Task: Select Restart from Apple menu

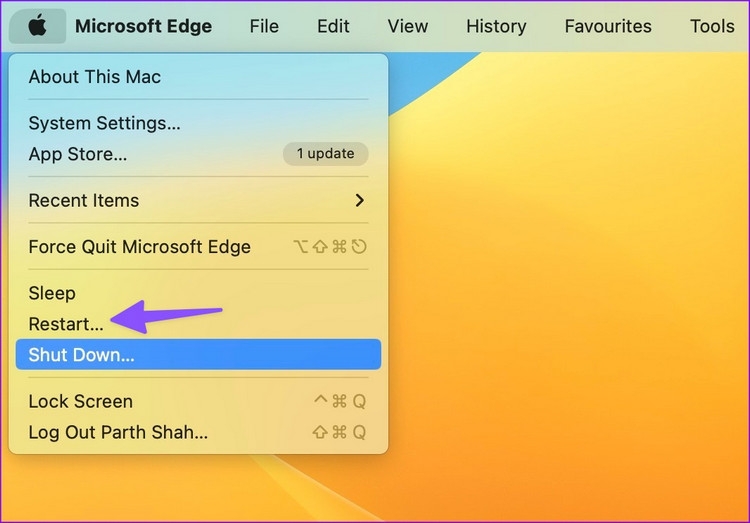Action: (x=199, y=324)
